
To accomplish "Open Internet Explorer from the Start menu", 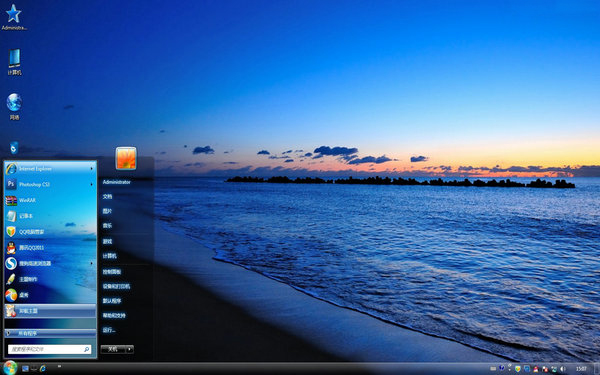I will click(50, 169).
